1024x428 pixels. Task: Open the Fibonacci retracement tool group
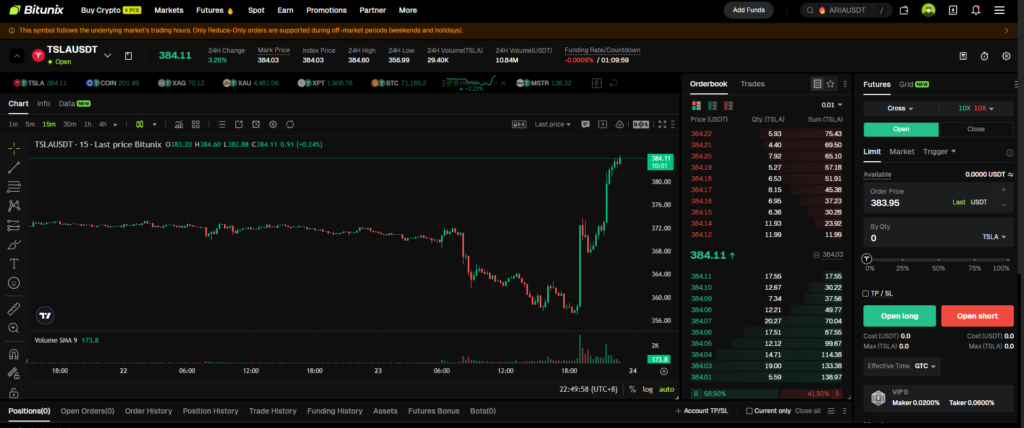click(14, 187)
